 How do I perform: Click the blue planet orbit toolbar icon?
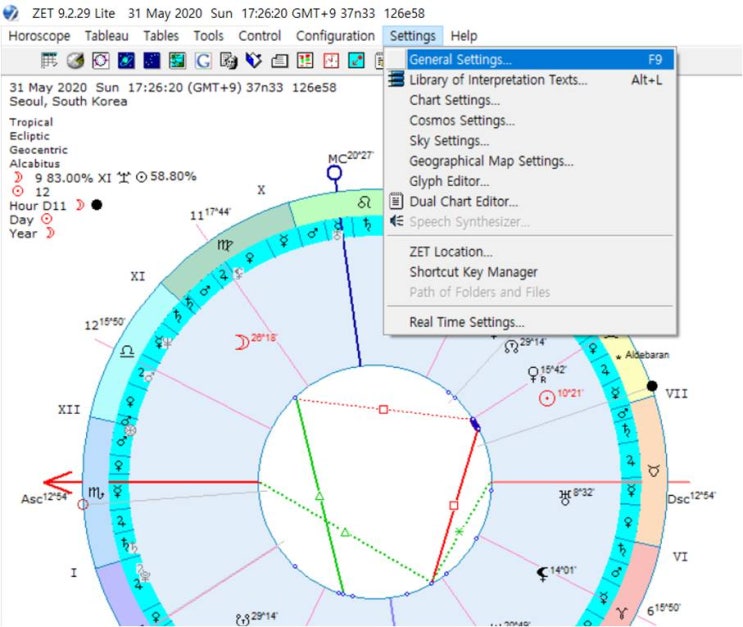pyautogui.click(x=125, y=61)
